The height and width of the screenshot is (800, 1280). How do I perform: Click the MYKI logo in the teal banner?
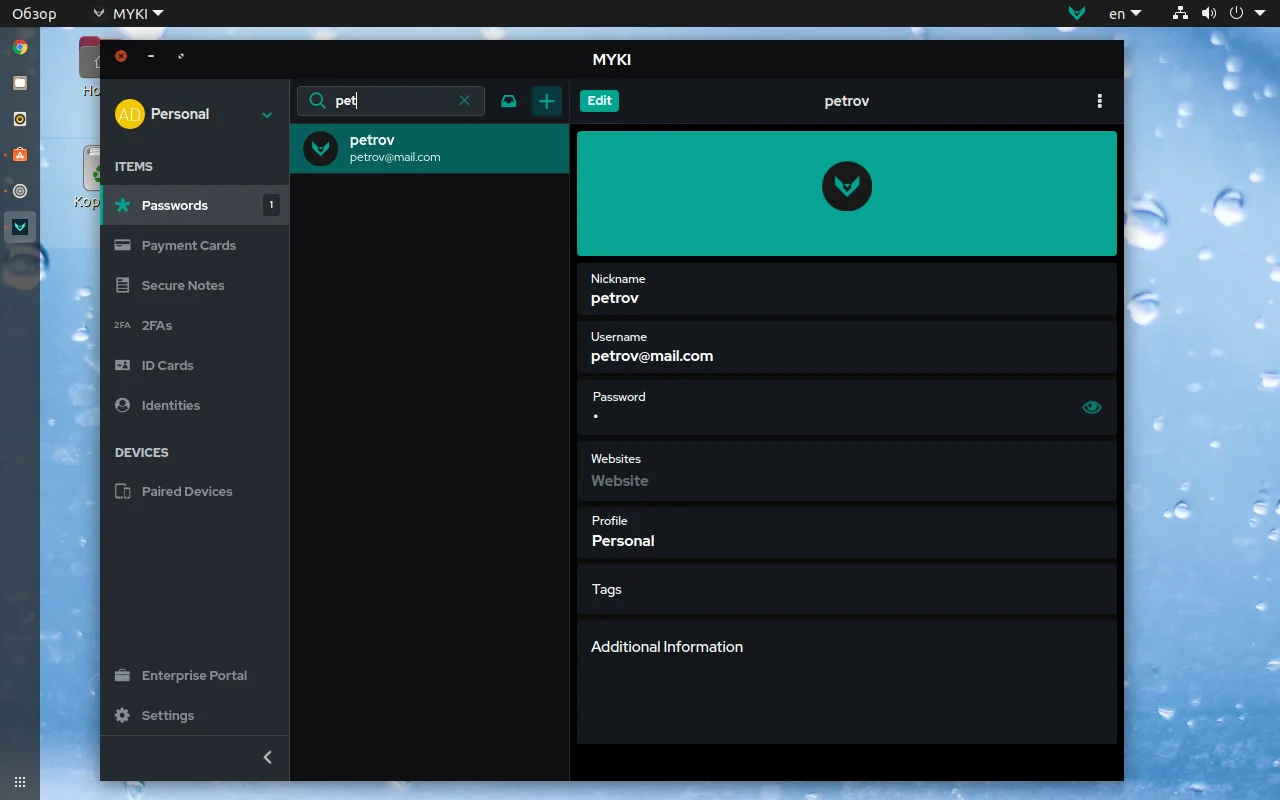tap(847, 186)
